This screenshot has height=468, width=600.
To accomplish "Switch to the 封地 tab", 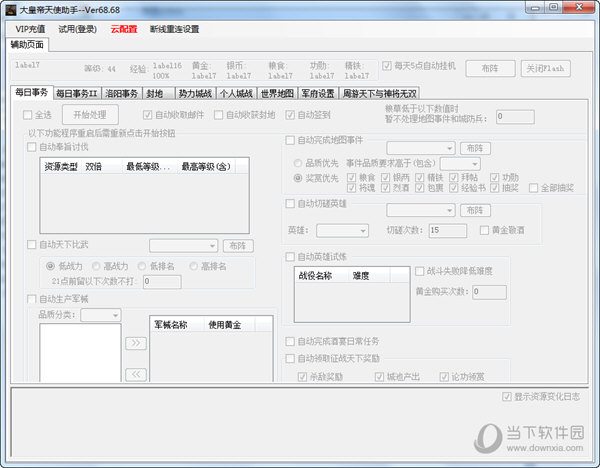I will pyautogui.click(x=158, y=93).
